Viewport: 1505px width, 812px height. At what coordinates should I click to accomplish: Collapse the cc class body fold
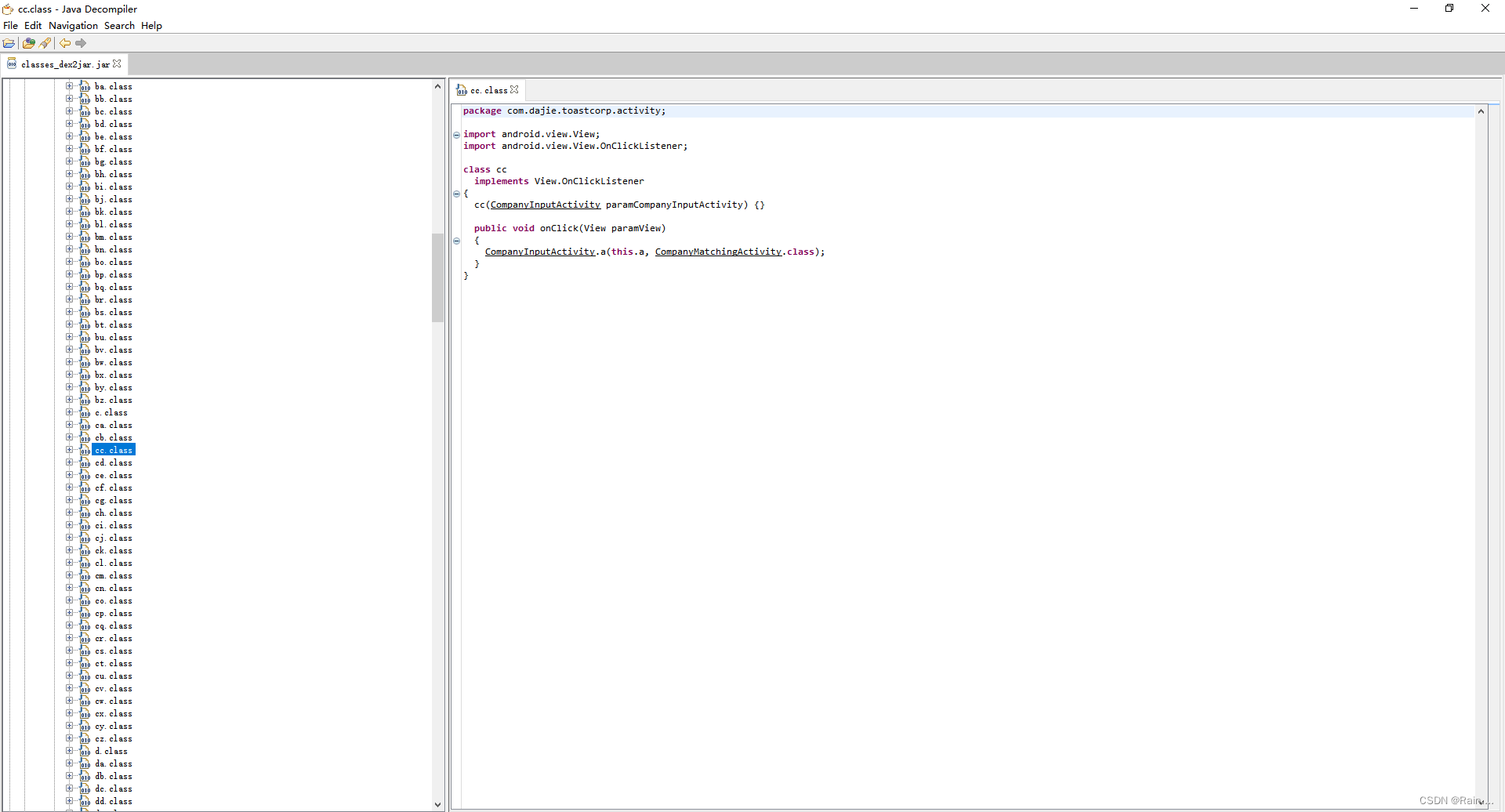click(x=456, y=194)
